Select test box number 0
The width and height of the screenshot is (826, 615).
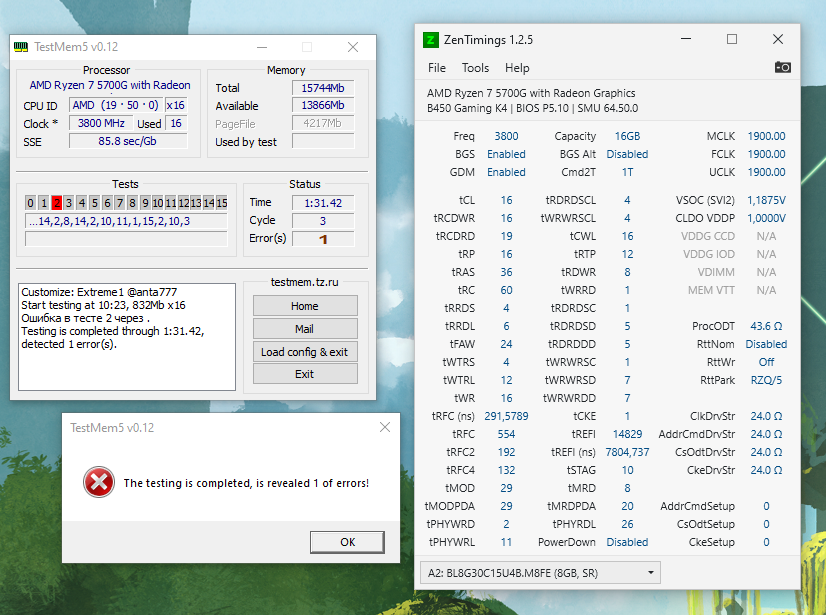(x=31, y=203)
